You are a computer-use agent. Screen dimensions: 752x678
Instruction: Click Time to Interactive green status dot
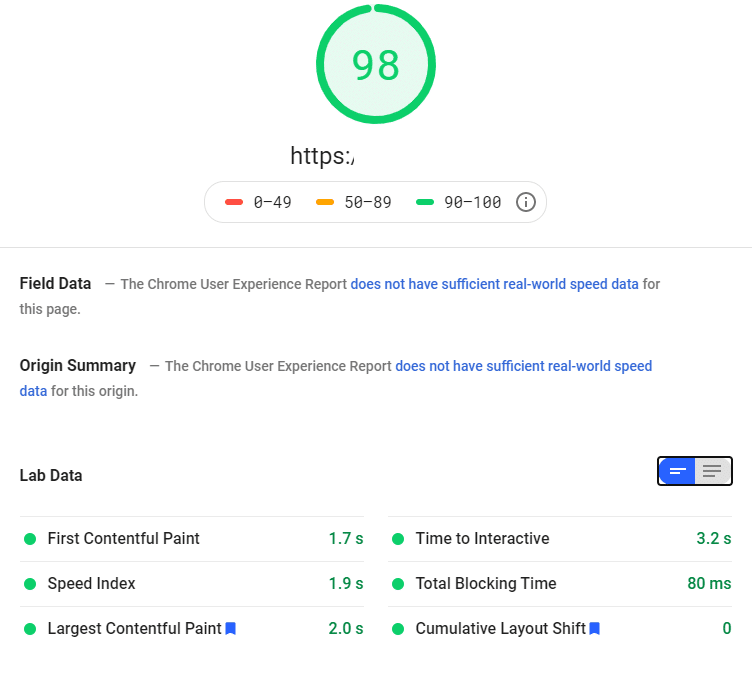tap(397, 539)
